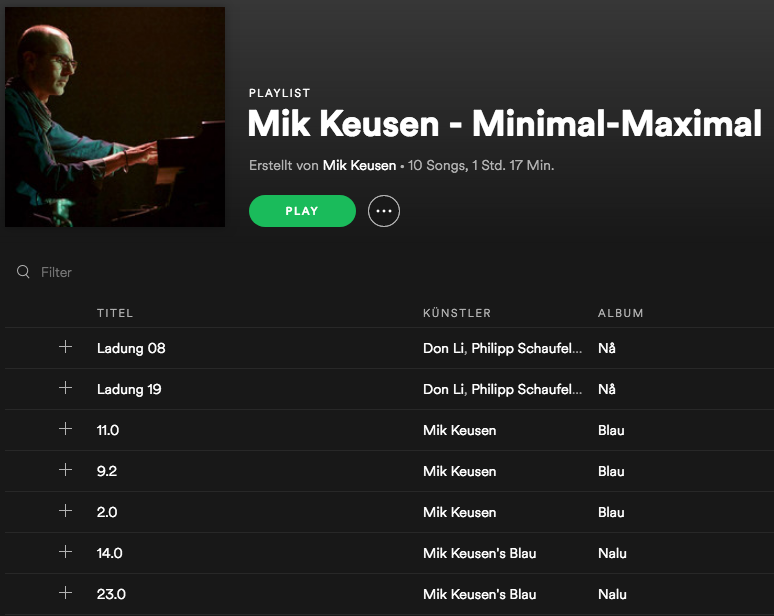
Task: Save track 11.0 with plus icon
Action: pyautogui.click(x=65, y=429)
